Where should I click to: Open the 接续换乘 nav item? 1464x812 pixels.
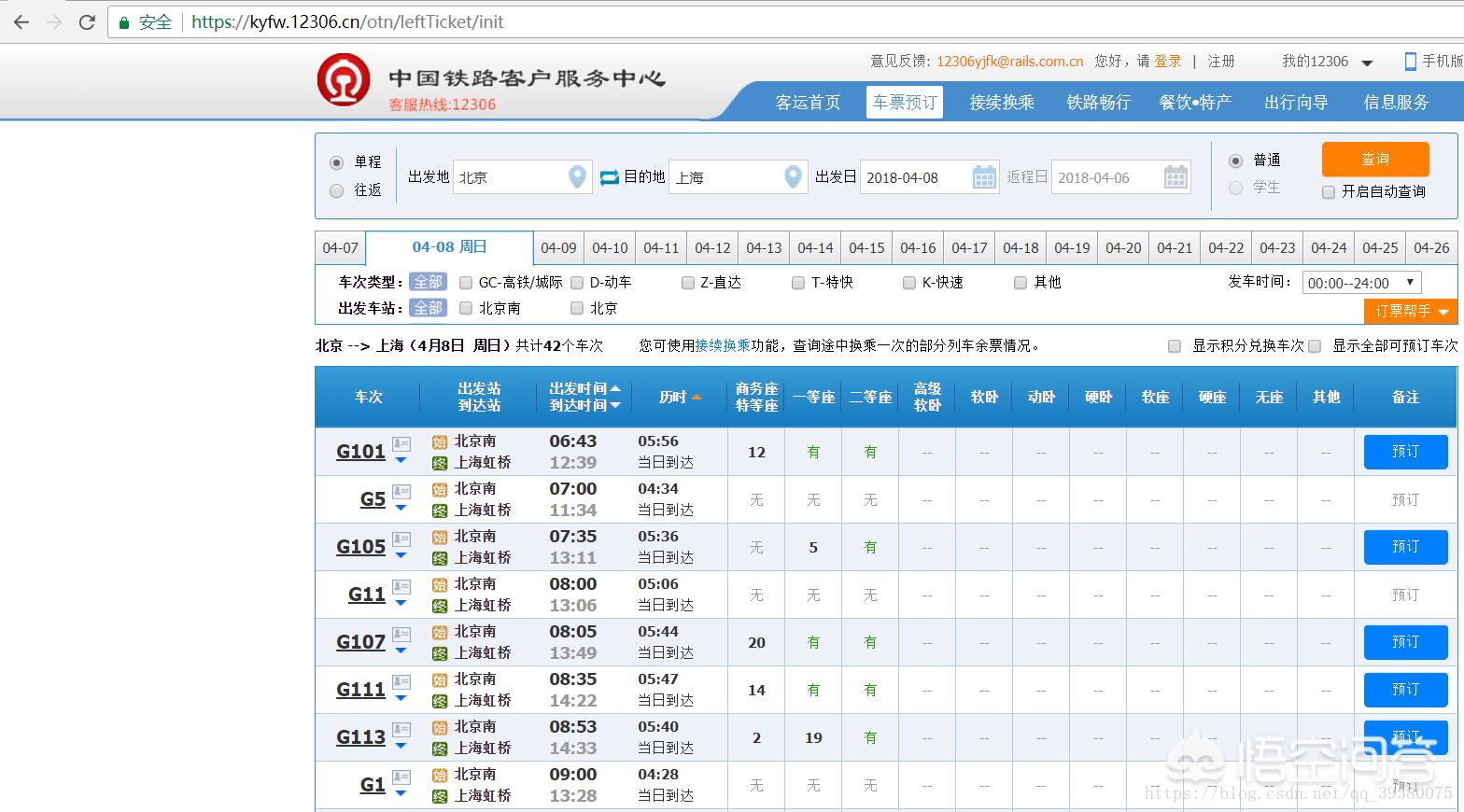(1002, 103)
